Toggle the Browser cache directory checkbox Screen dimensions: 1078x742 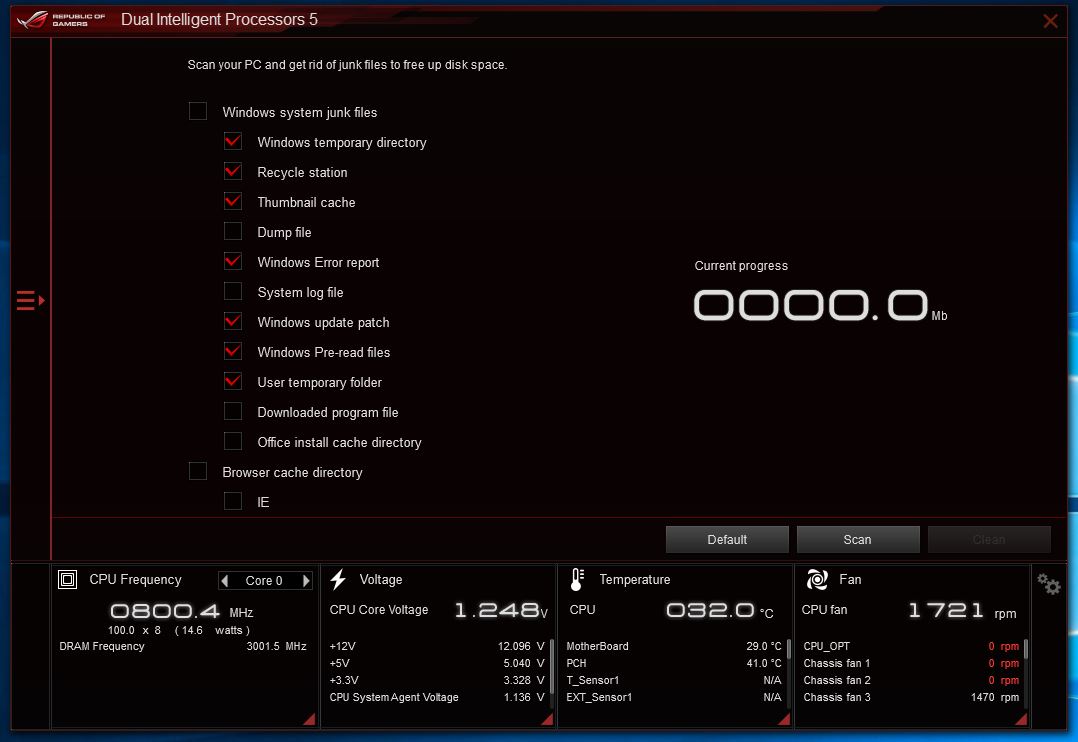(198, 472)
